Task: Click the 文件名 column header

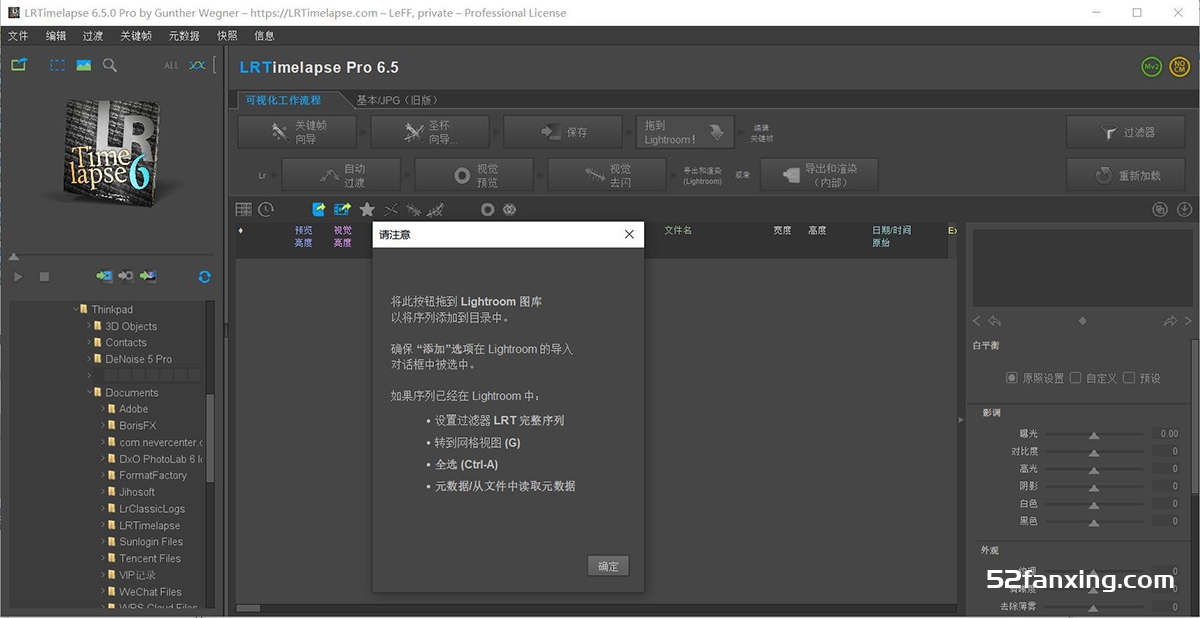Action: (678, 230)
